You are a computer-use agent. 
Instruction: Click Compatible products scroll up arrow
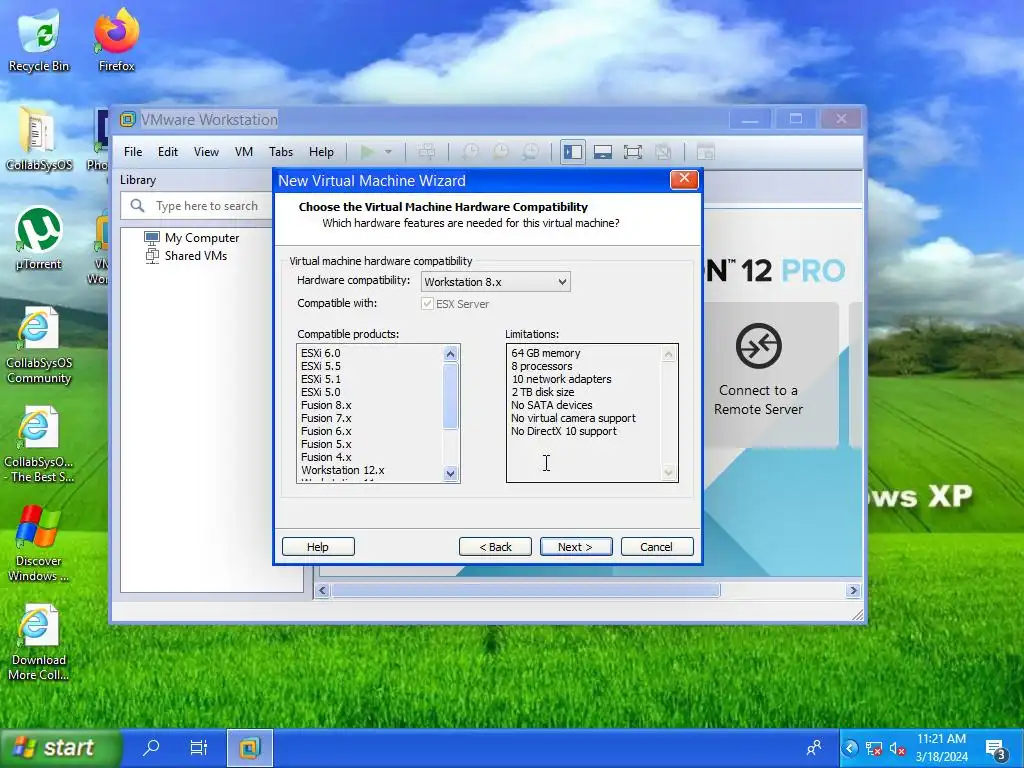[451, 354]
